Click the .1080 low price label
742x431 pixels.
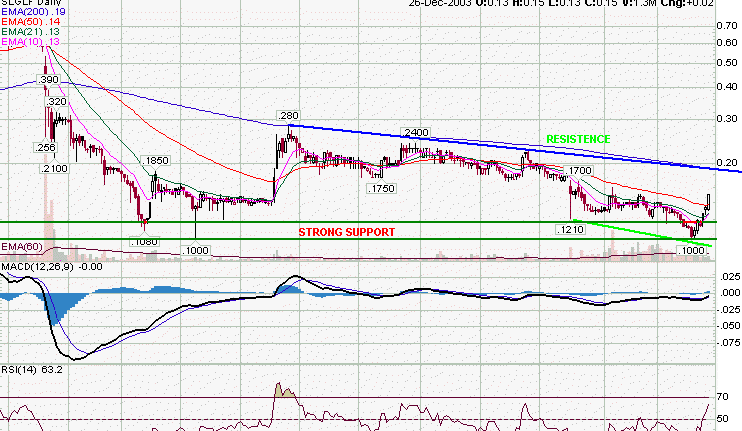pyautogui.click(x=144, y=242)
